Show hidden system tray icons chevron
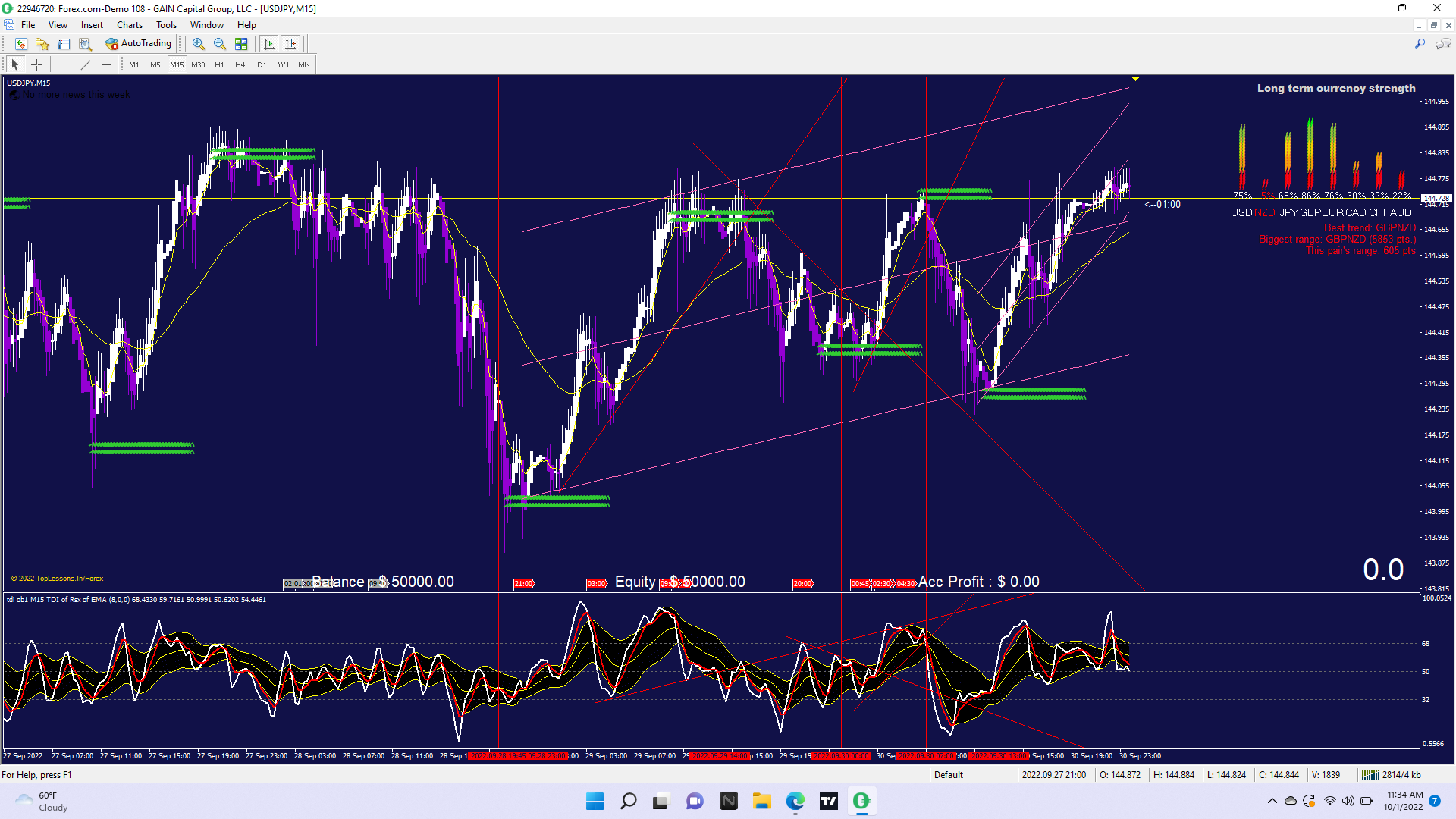This screenshot has height=819, width=1456. point(1272,801)
